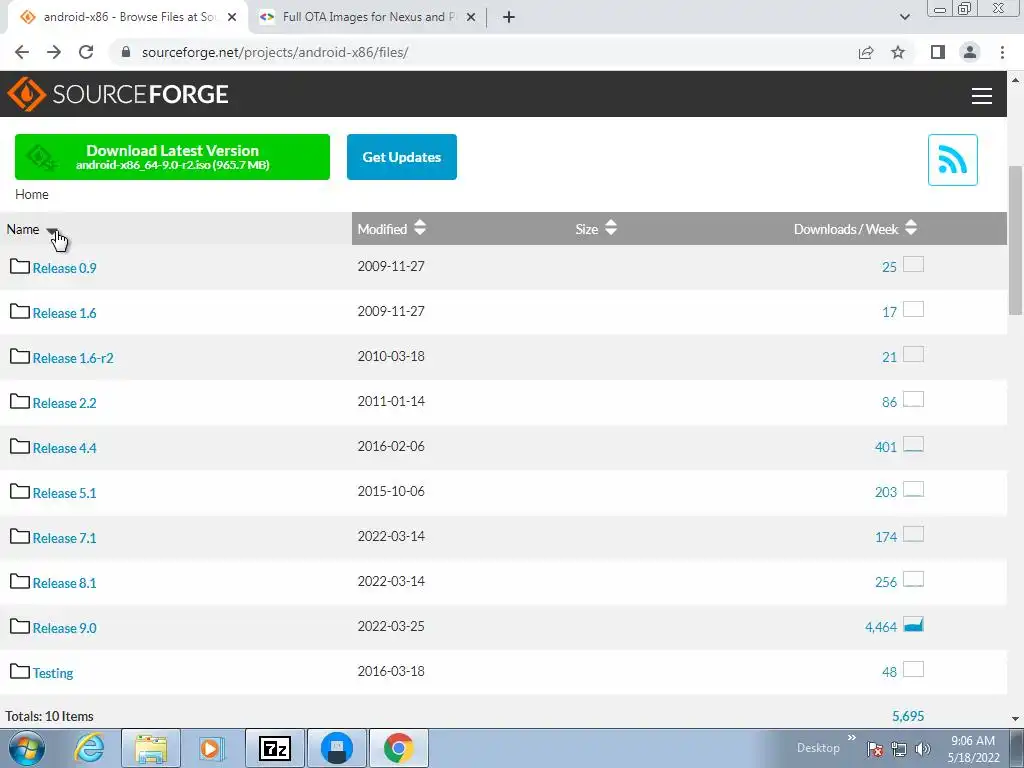This screenshot has height=768, width=1024.
Task: View the Release 9.0 download stats chart
Action: point(914,625)
